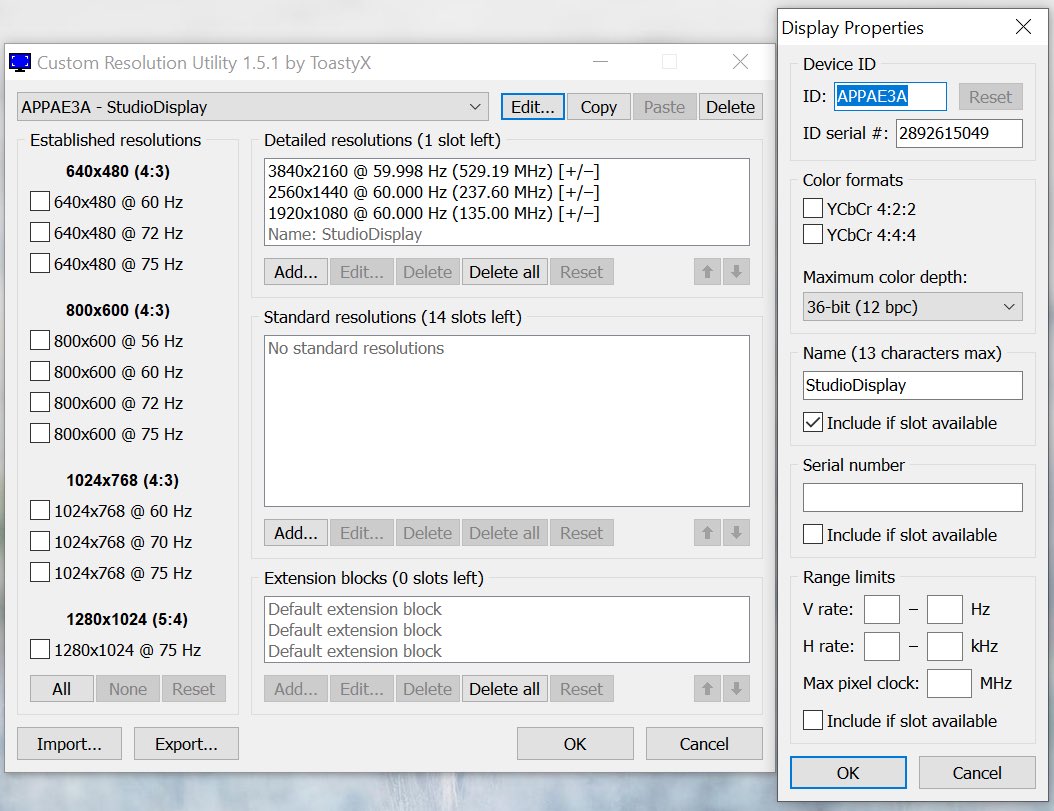Add a detailed resolution

point(296,272)
